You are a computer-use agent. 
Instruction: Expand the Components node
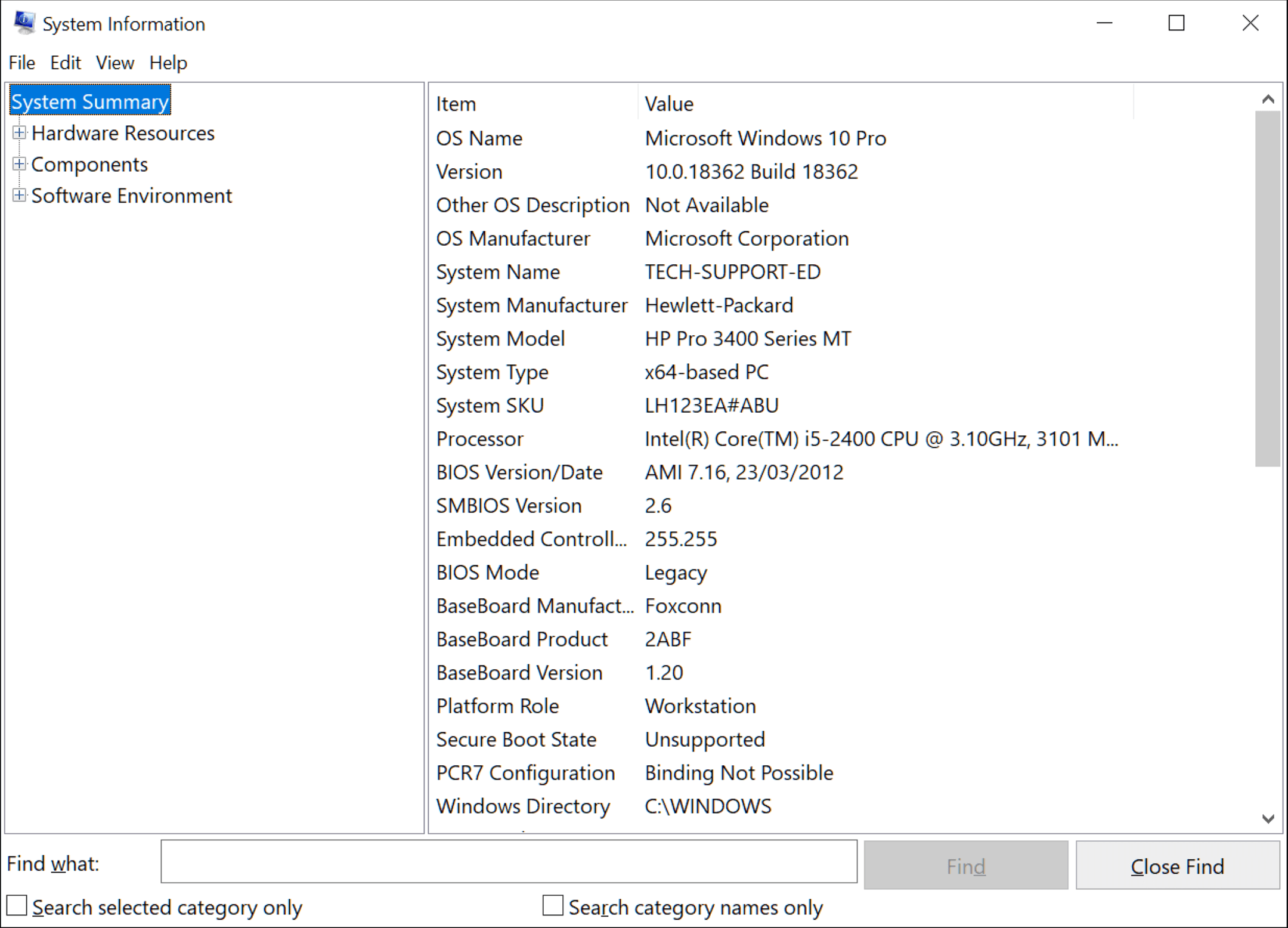click(20, 164)
